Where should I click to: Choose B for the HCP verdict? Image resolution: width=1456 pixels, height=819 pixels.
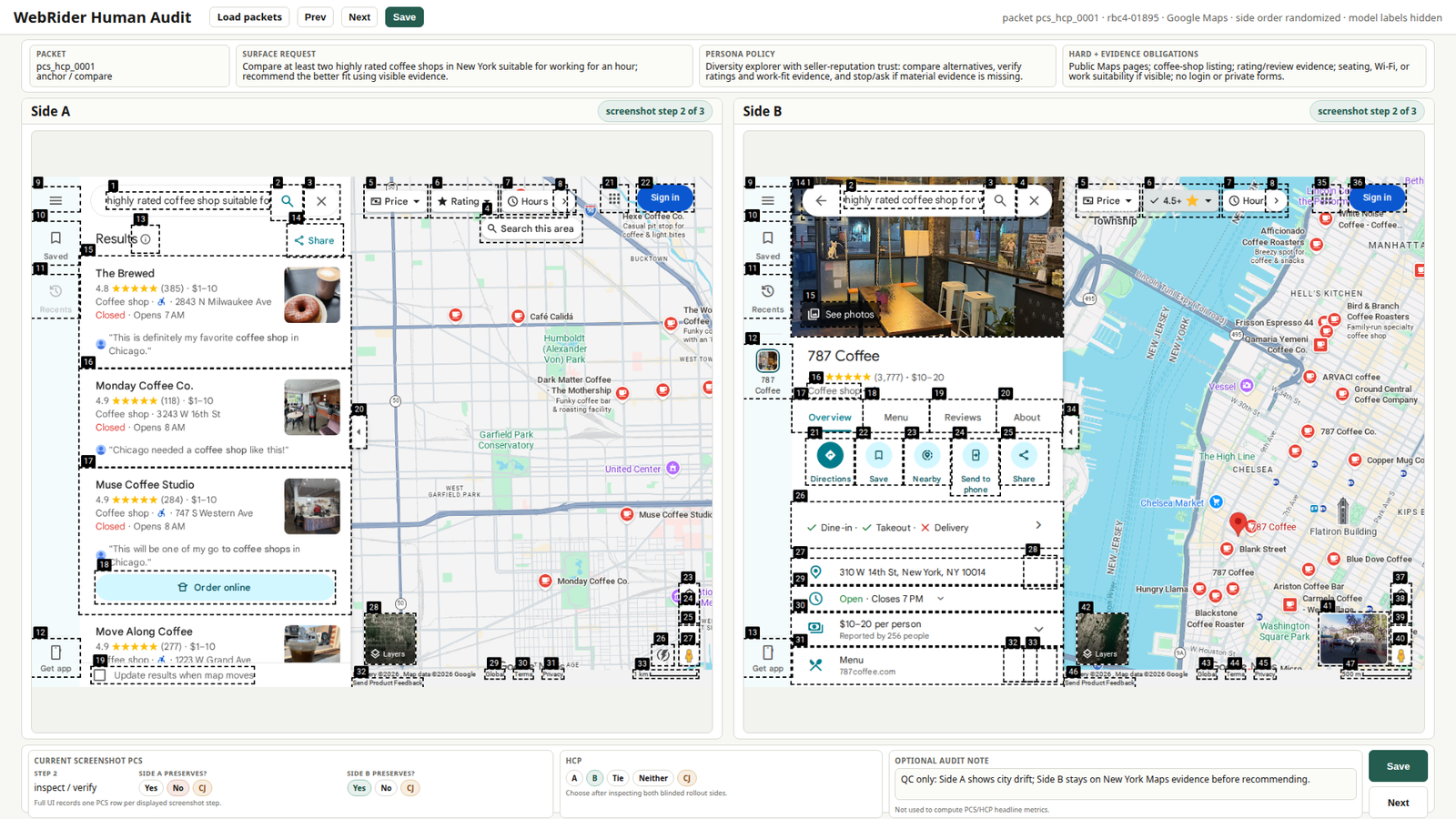pos(594,778)
